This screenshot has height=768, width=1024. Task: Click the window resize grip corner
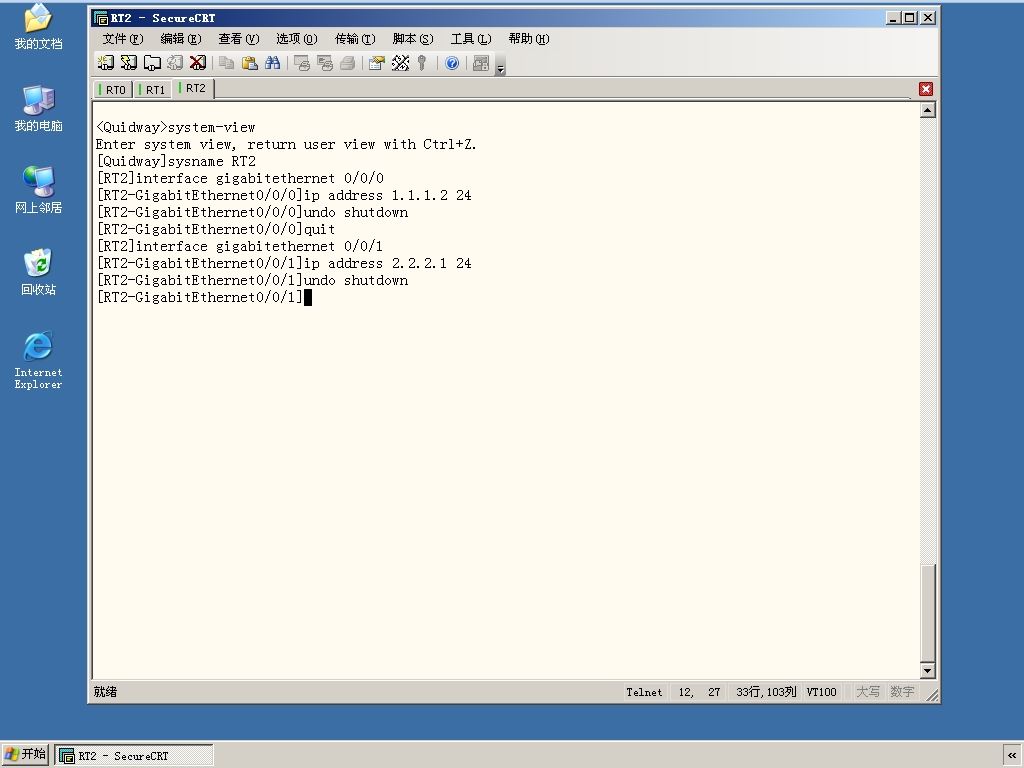pyautogui.click(x=931, y=696)
